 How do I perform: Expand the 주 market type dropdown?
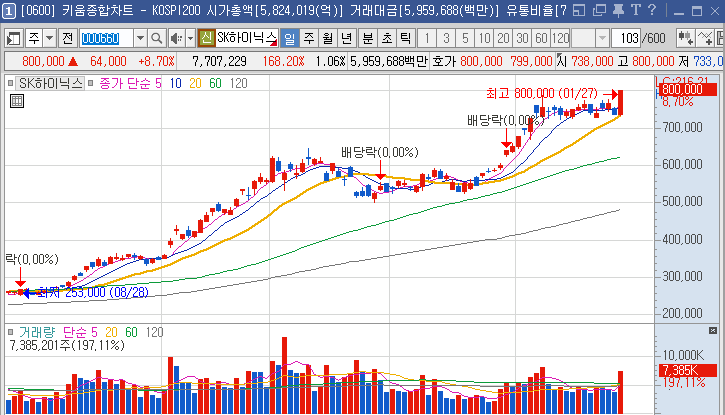click(x=49, y=38)
